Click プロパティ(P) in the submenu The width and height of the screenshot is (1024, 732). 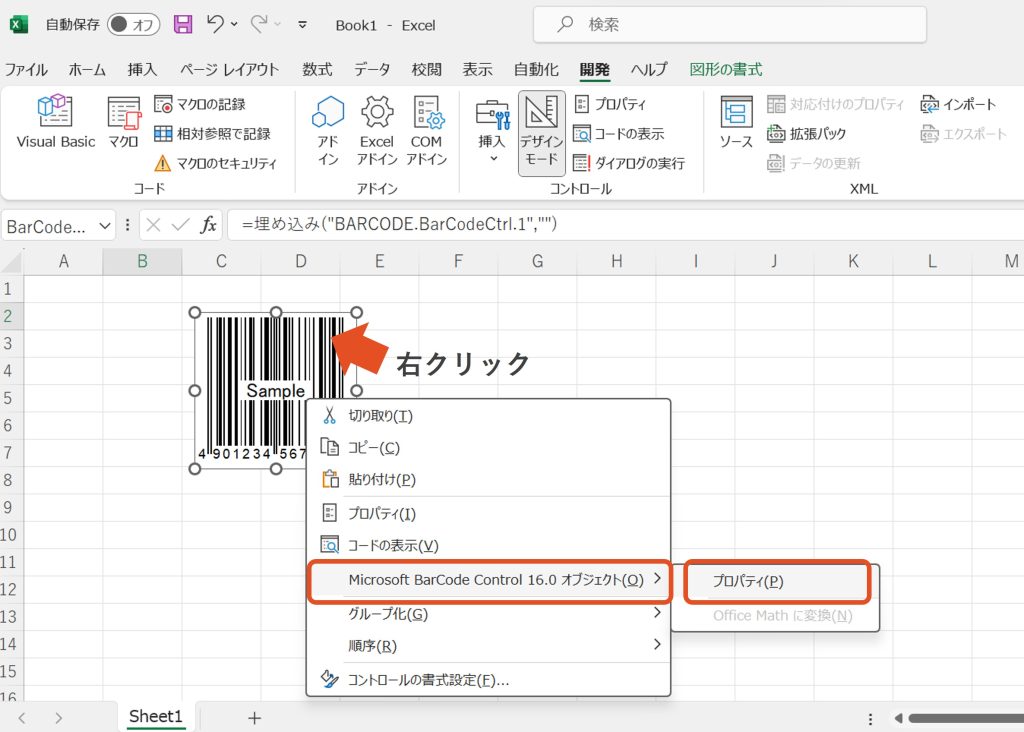[x=776, y=581]
